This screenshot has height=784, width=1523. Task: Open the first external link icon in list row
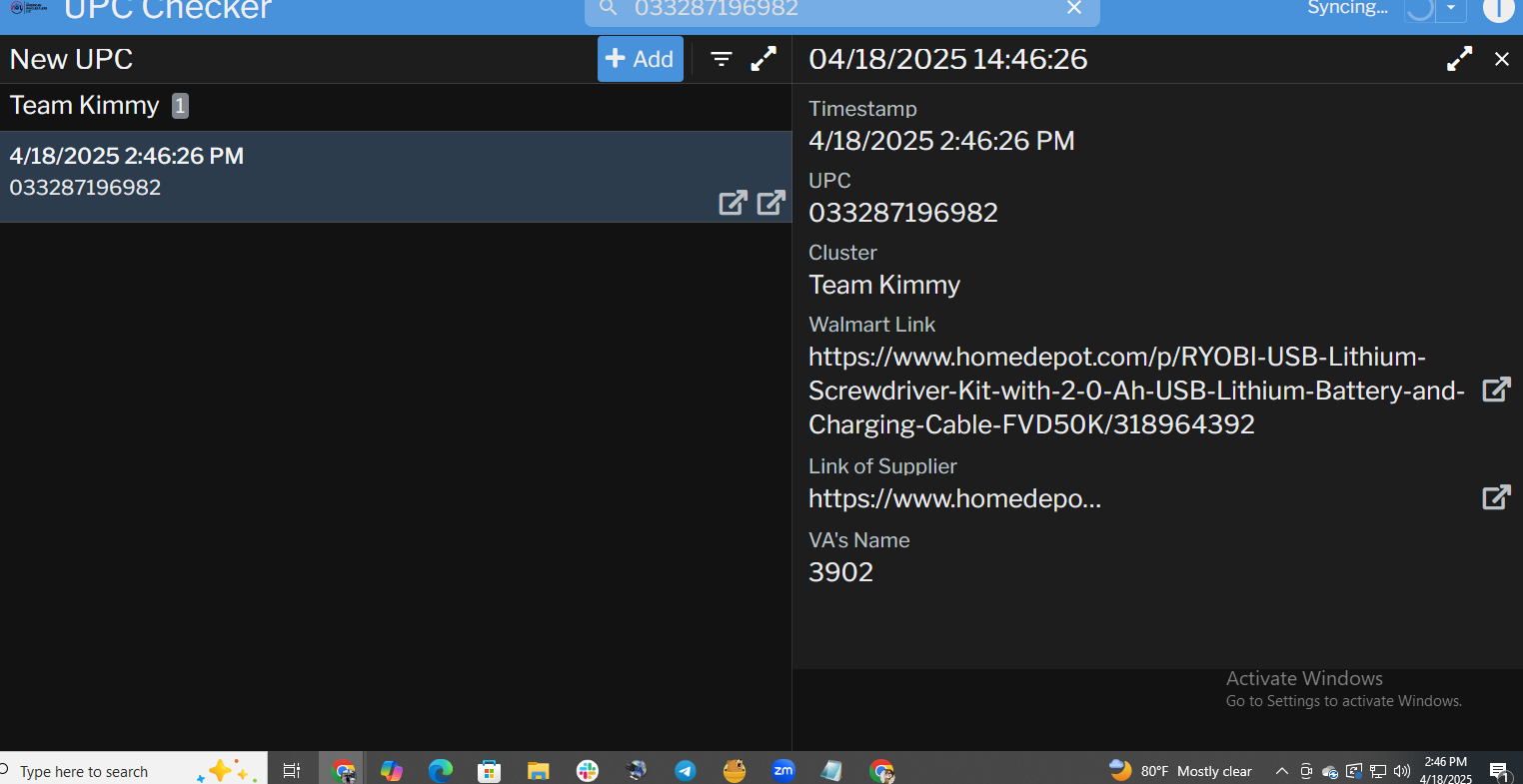pos(733,203)
